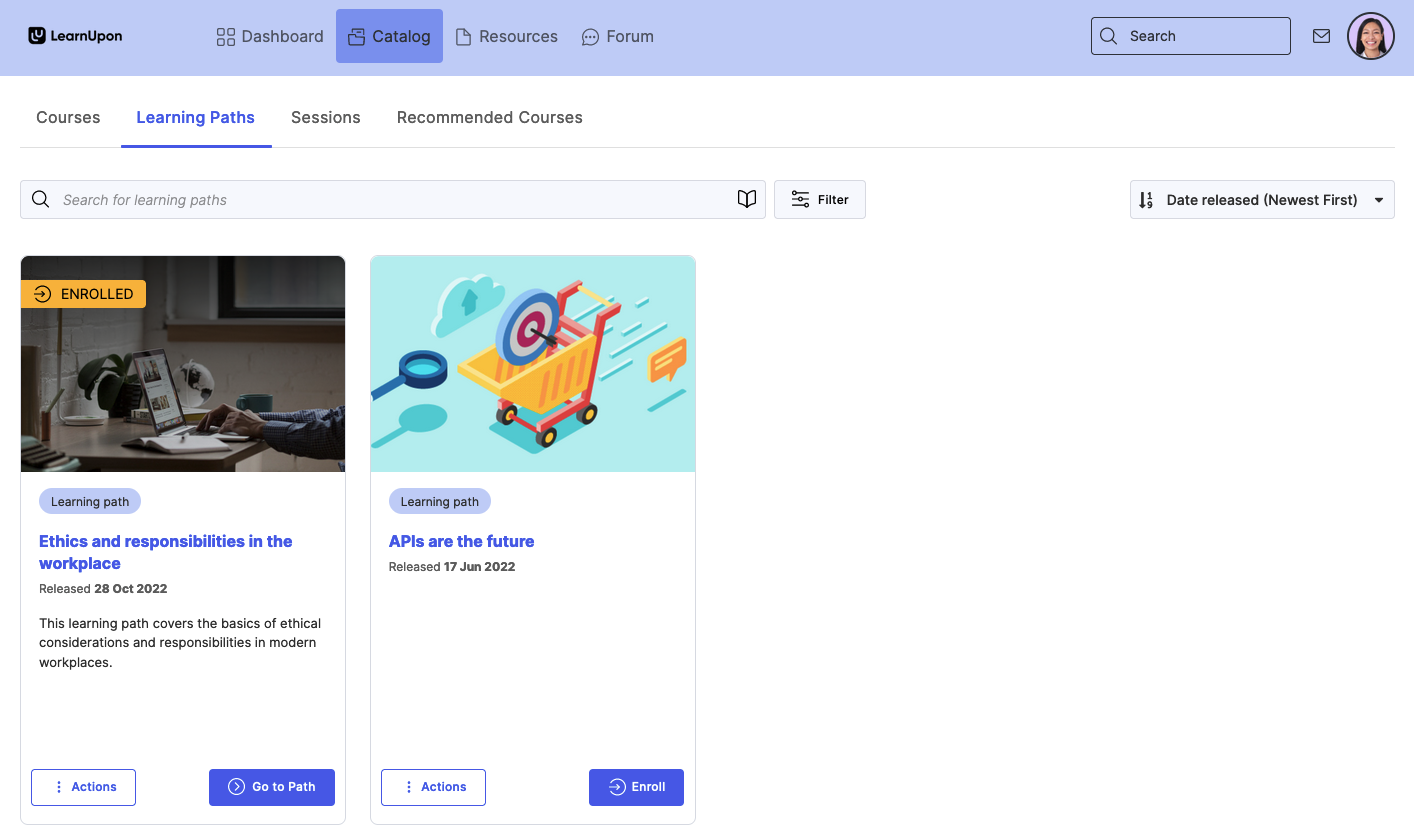Screen dimensions: 1414x835
Task: Switch to the Courses tab
Action: [x=68, y=117]
